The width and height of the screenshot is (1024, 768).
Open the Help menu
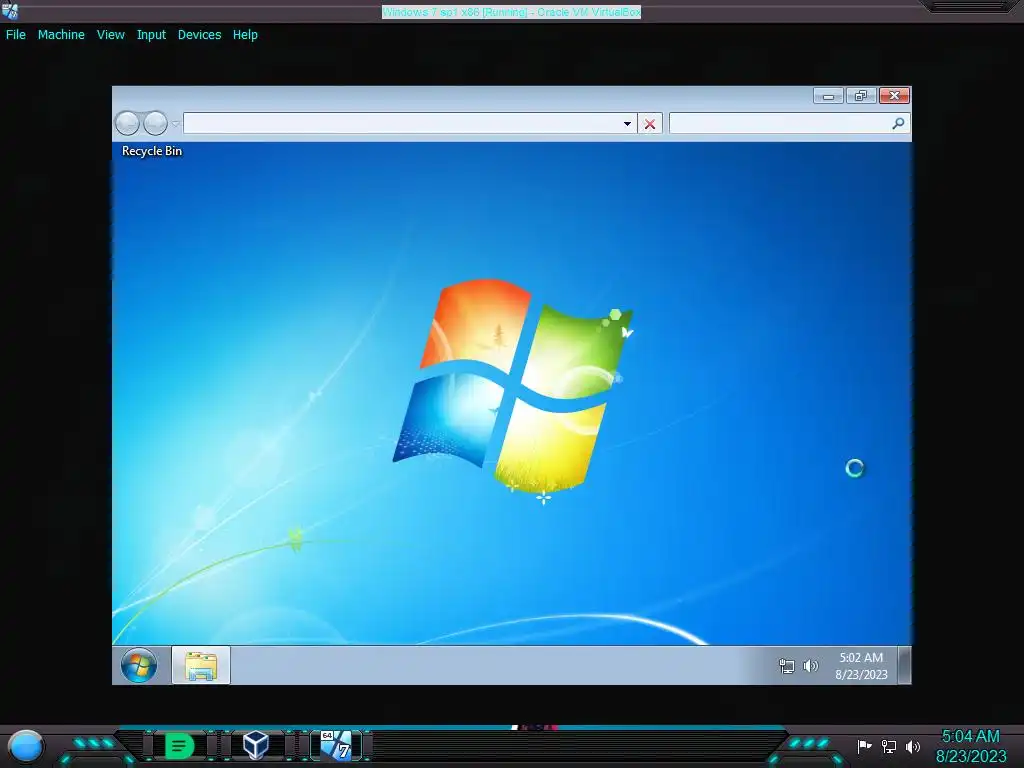pos(245,35)
